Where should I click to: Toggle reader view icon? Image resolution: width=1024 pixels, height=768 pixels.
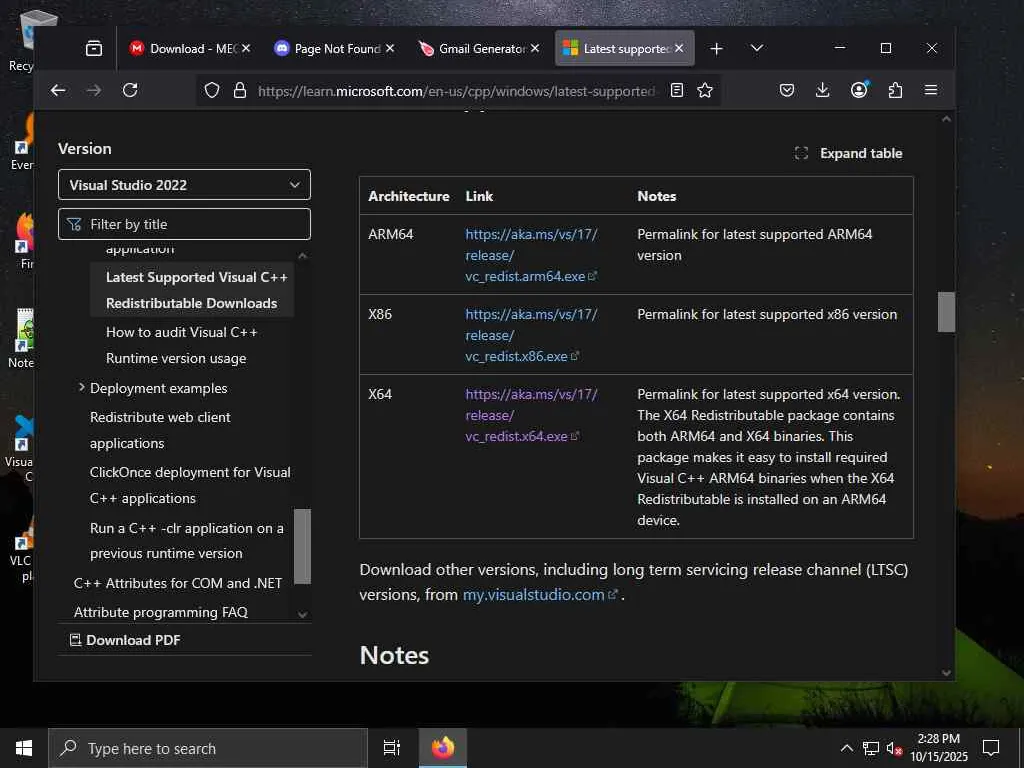click(x=677, y=90)
